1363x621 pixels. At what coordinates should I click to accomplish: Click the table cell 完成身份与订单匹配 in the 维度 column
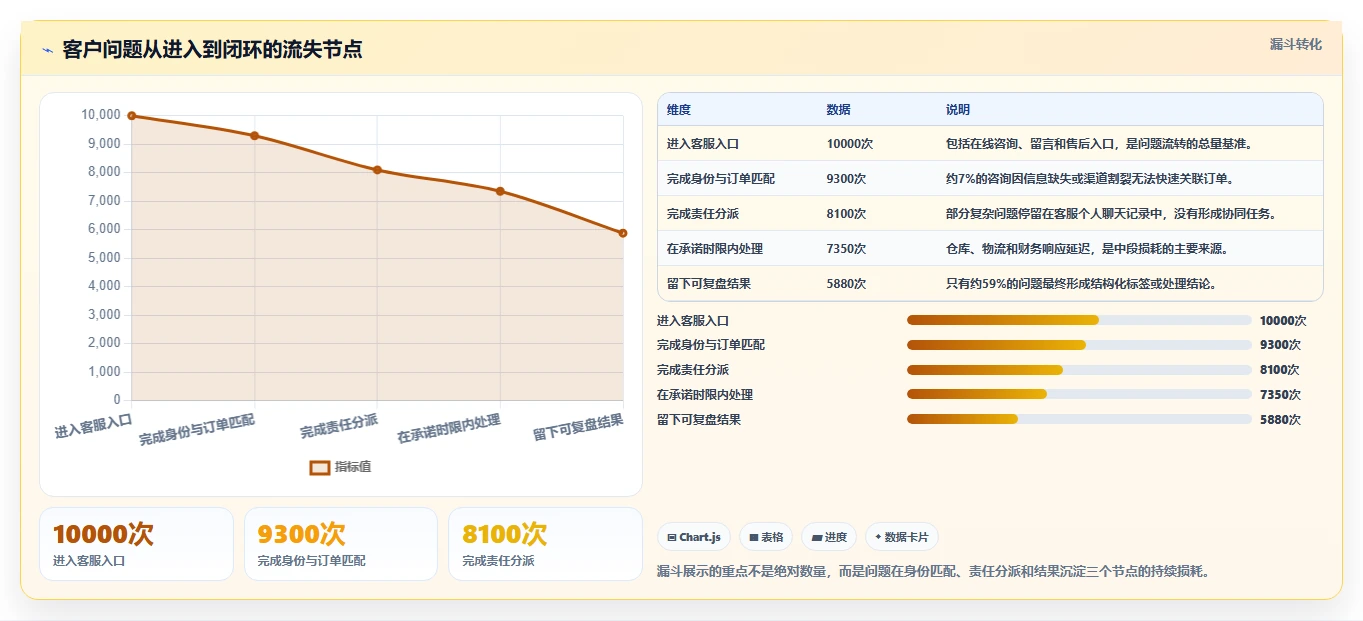[721, 179]
